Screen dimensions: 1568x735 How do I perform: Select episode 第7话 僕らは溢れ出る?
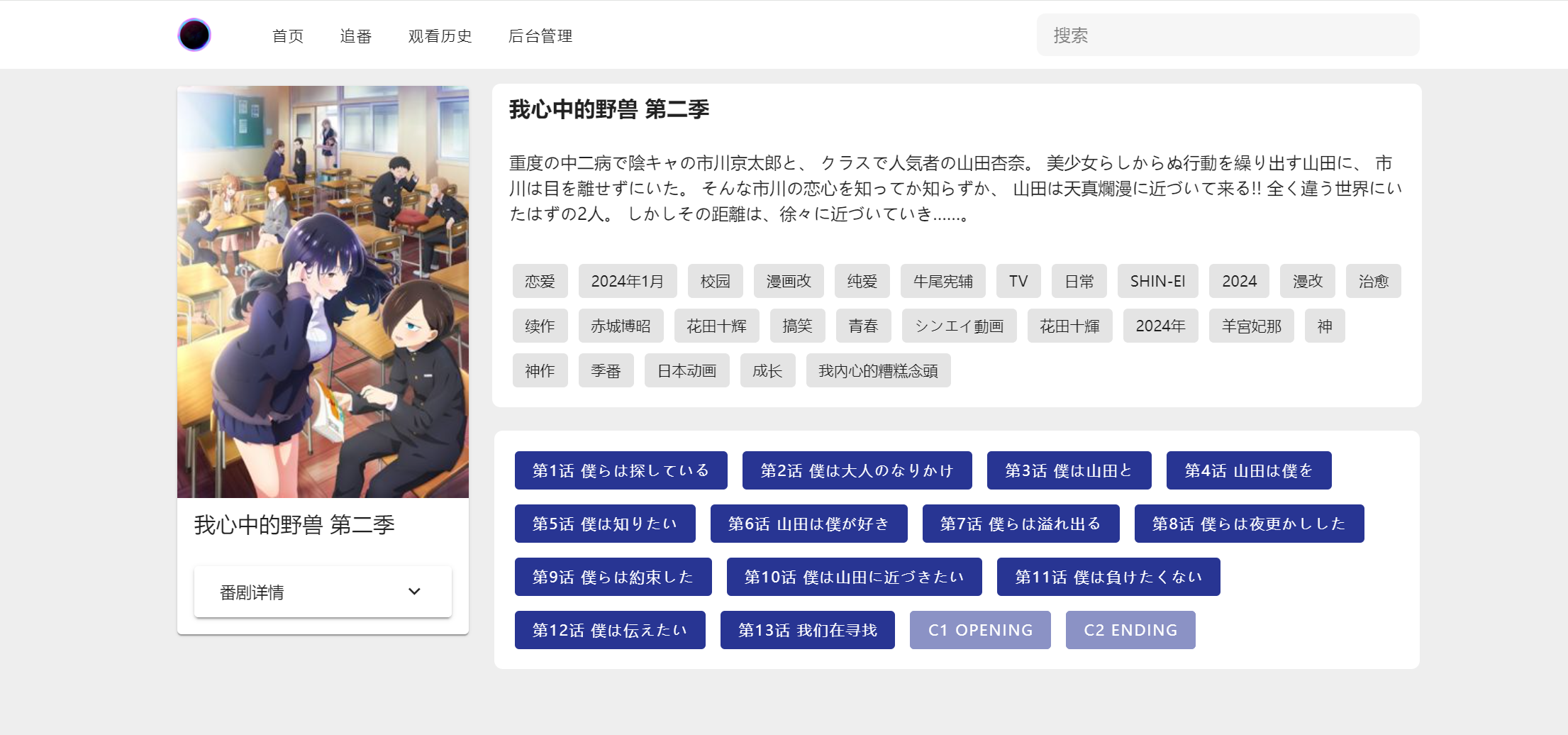tap(1021, 524)
